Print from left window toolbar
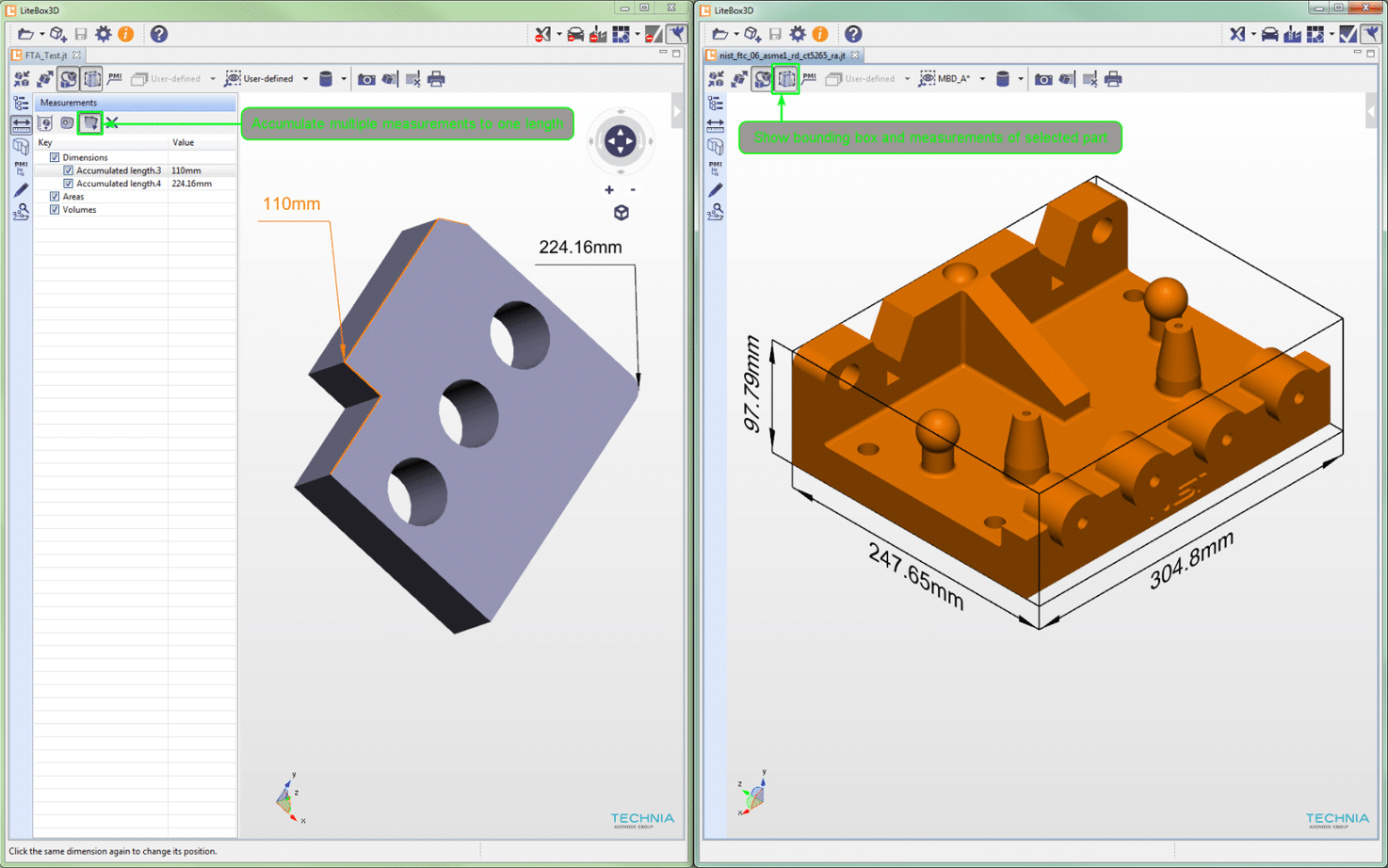The height and width of the screenshot is (868, 1388). (x=436, y=79)
